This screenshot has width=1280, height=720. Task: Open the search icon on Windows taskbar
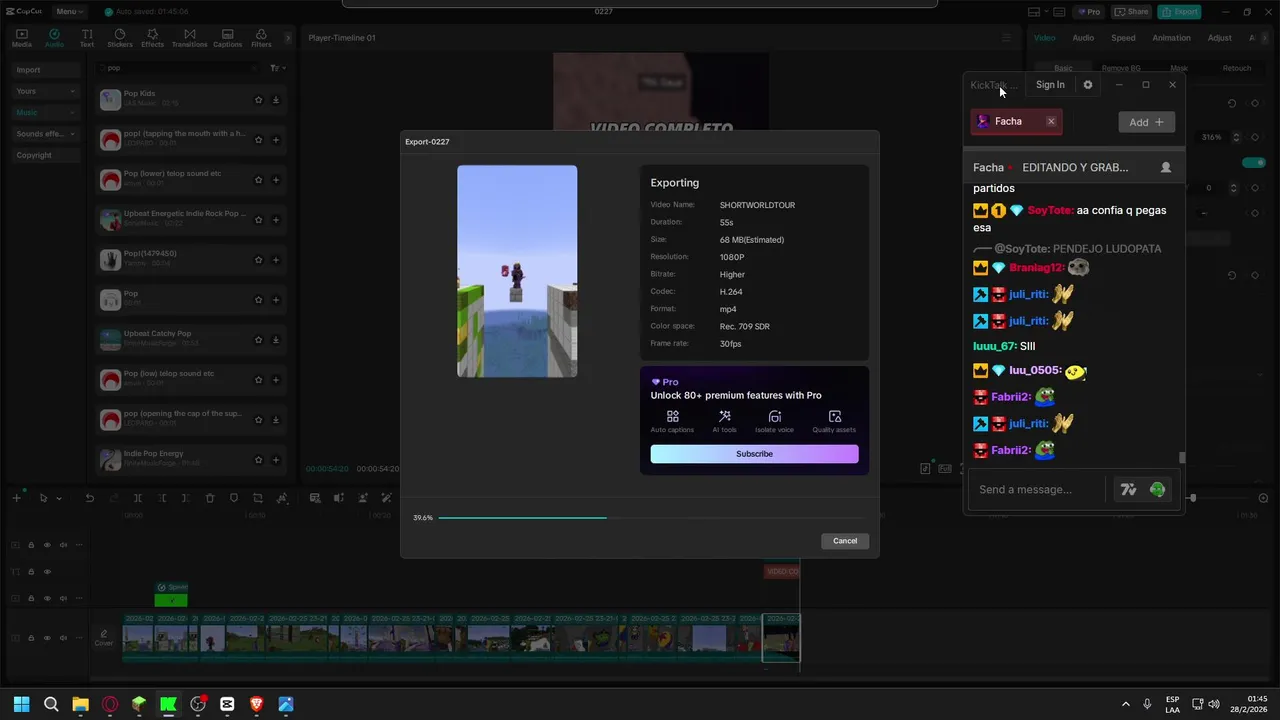(51, 704)
